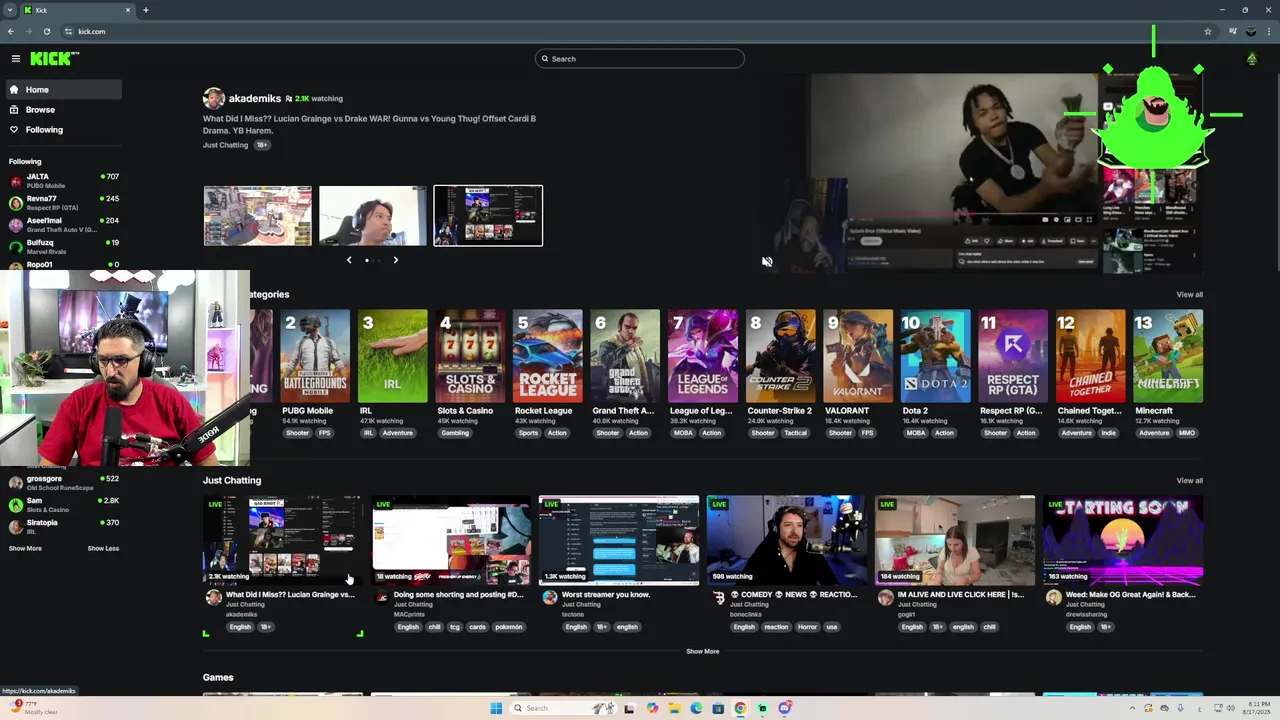Open Chrome tab search dropdown
Screen dimensions: 1280x720
pyautogui.click(x=10, y=10)
